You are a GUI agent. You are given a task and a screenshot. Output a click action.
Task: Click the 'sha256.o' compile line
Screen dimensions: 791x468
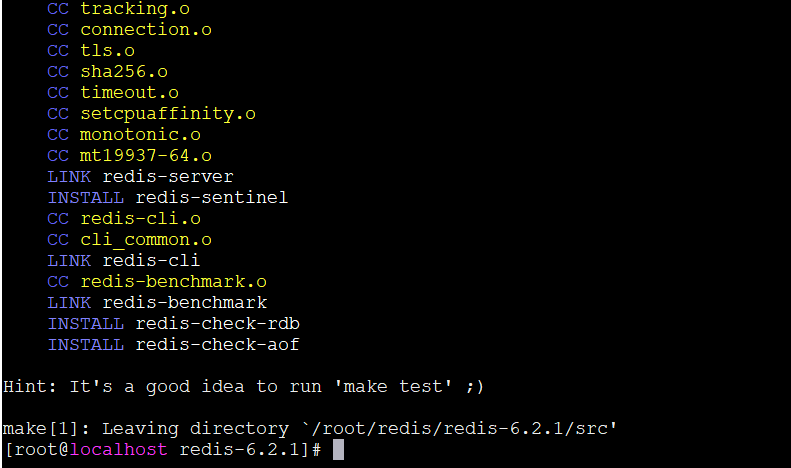point(107,72)
